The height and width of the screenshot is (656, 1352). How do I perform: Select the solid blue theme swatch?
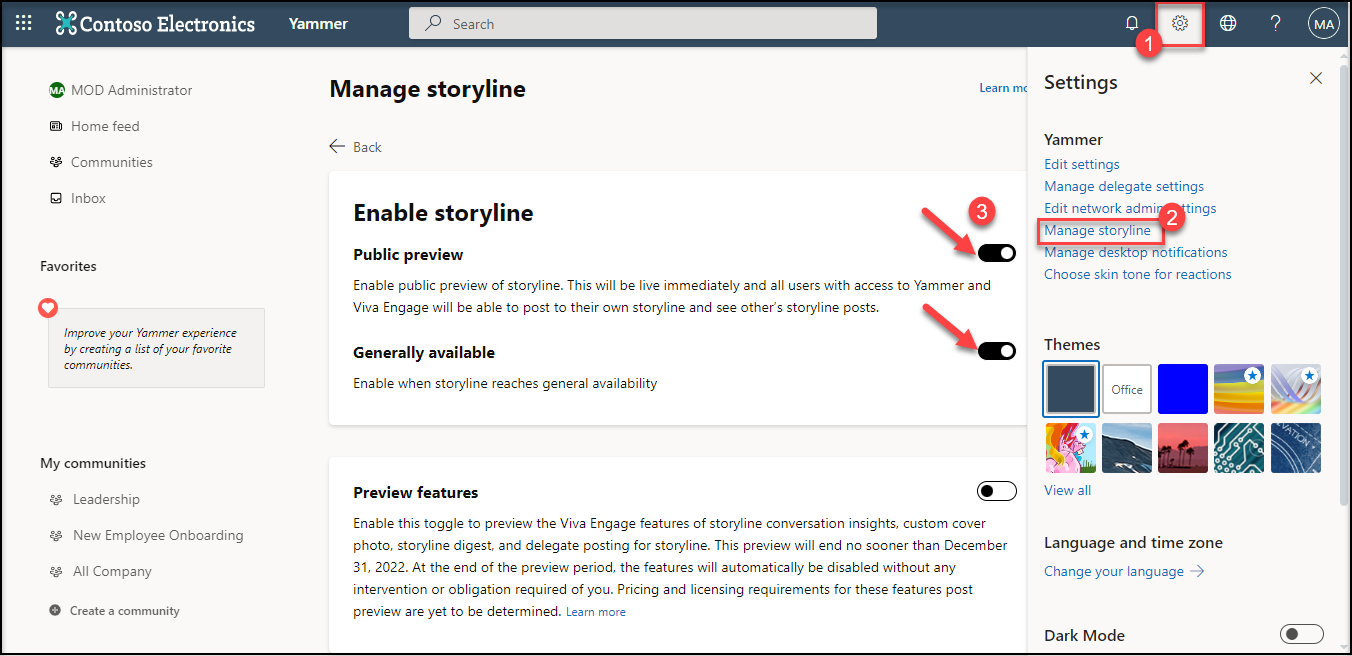(x=1183, y=389)
